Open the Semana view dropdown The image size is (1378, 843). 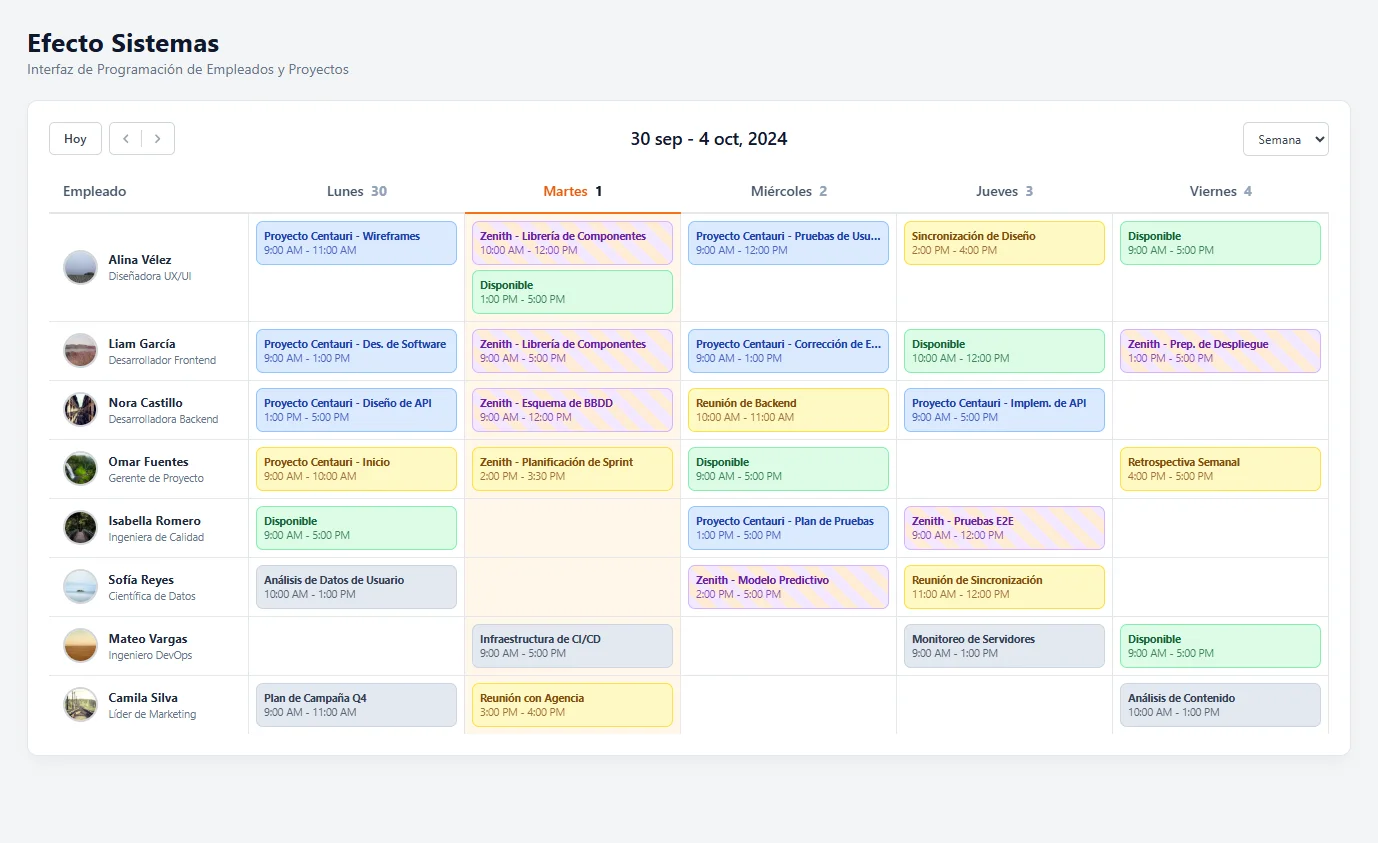coord(1285,140)
